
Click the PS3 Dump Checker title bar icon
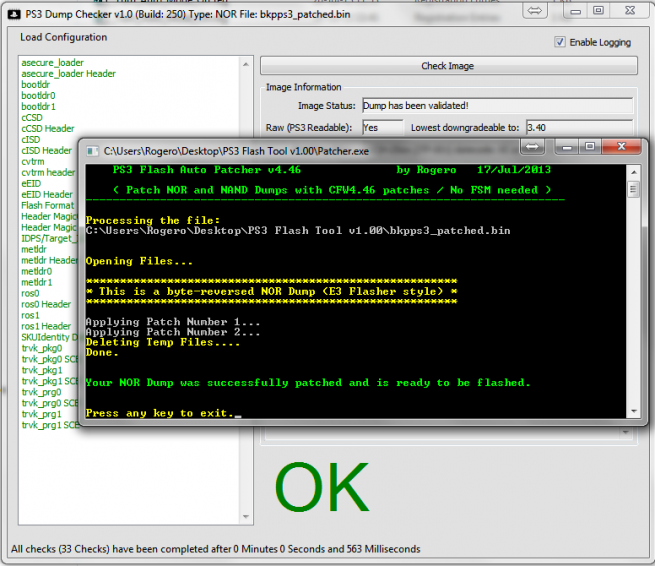click(14, 15)
